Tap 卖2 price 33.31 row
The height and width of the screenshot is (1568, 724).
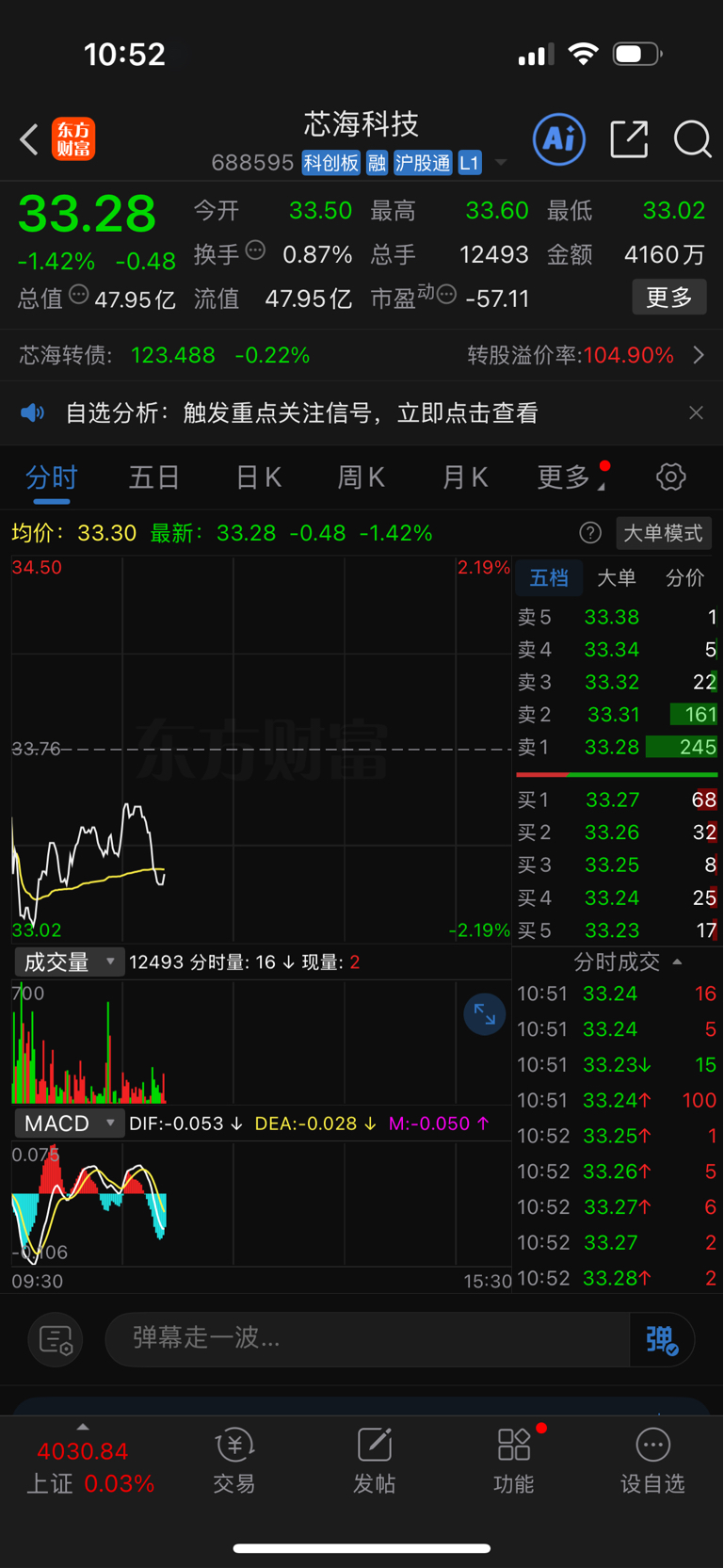coord(617,715)
